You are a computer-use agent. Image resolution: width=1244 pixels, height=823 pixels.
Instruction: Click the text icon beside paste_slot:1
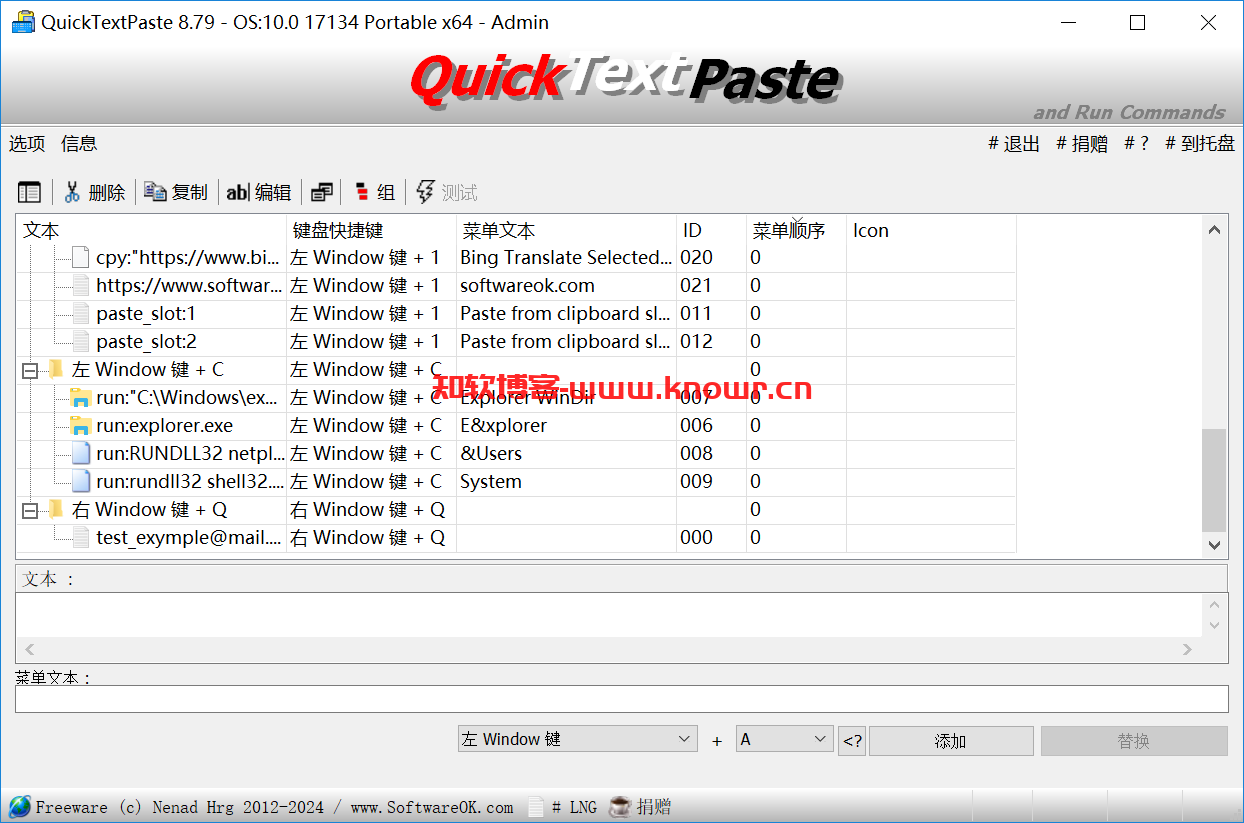tap(81, 313)
